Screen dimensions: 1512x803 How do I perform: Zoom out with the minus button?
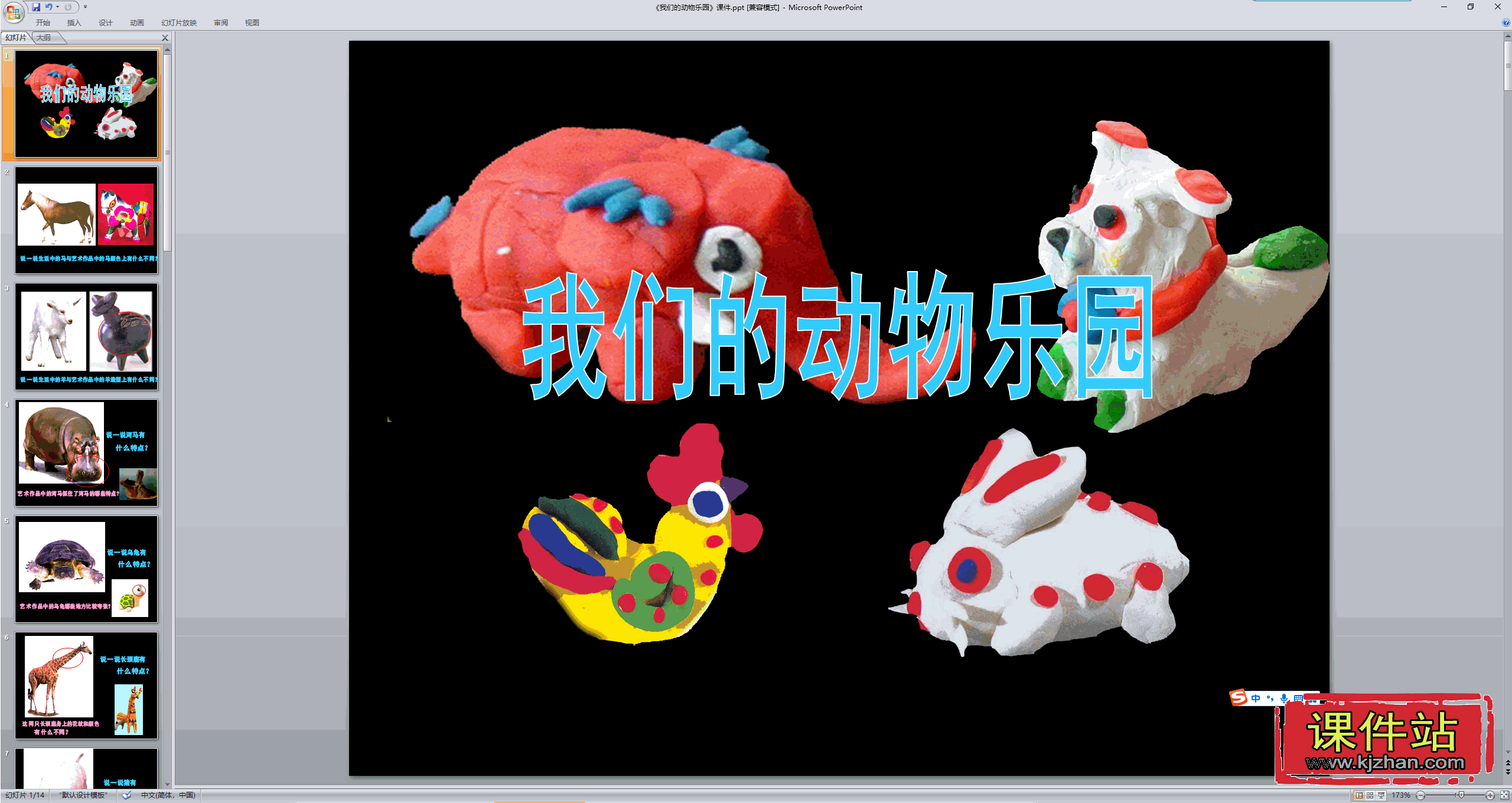click(x=1421, y=795)
